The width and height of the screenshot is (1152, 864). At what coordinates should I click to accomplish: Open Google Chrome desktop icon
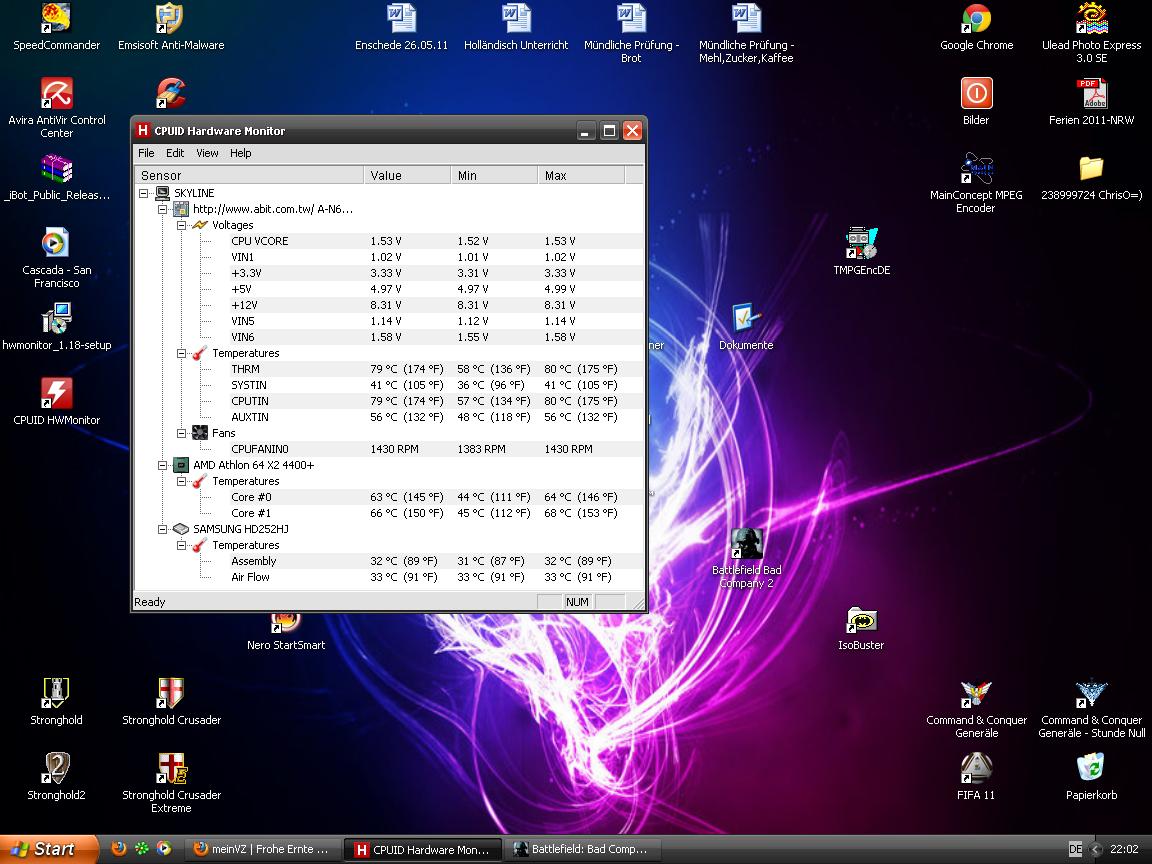click(x=976, y=19)
